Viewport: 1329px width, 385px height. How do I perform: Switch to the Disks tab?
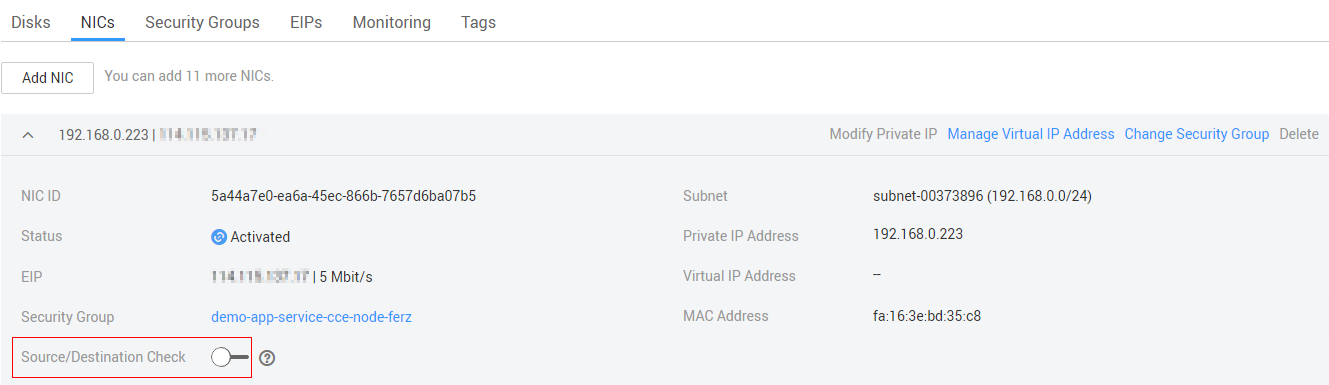pos(31,22)
